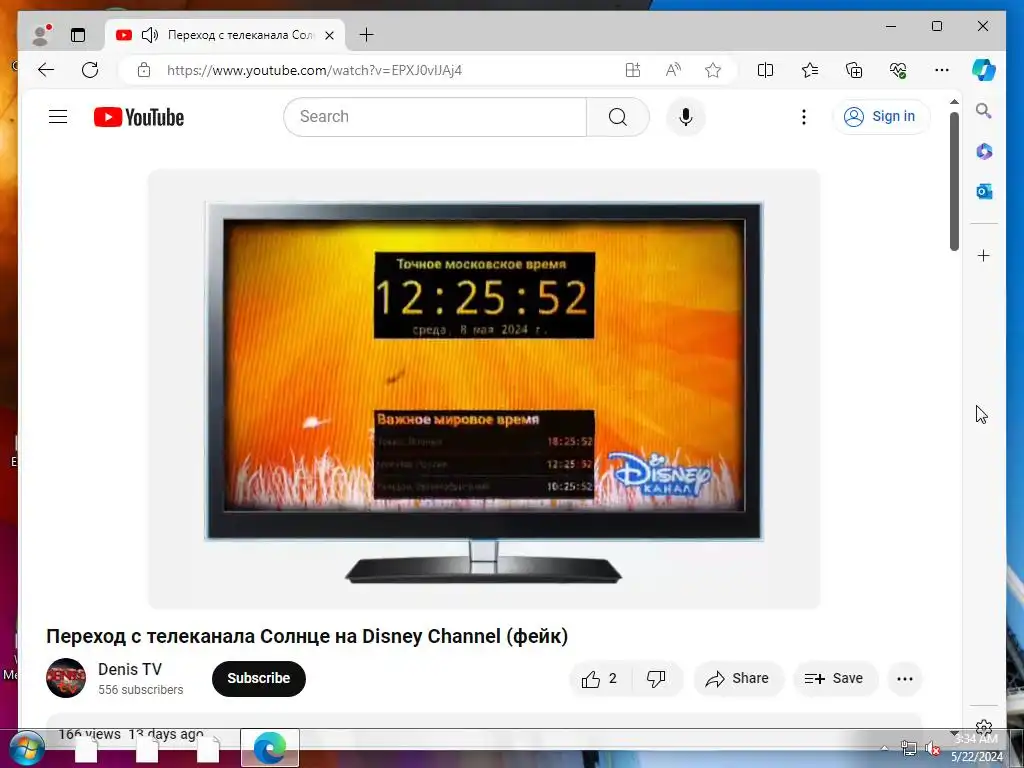Viewport: 1024px width, 768px height.
Task: Open Outlook in the Edge sidebar
Action: 984,191
